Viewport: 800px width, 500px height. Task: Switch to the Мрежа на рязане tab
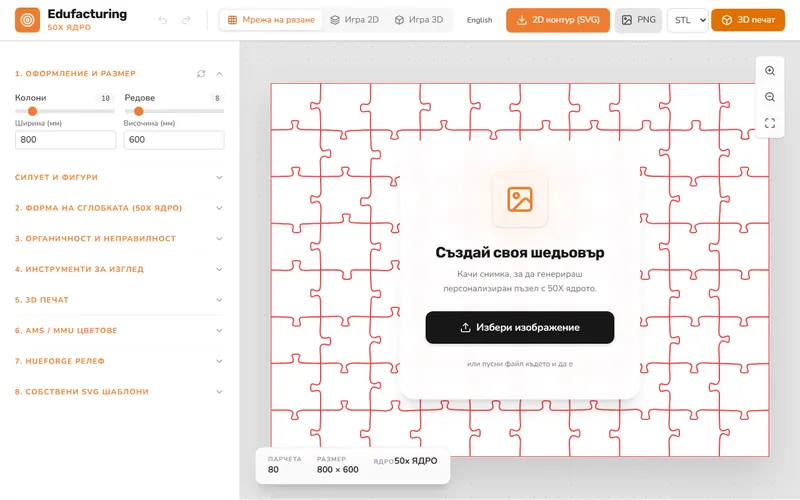271,20
